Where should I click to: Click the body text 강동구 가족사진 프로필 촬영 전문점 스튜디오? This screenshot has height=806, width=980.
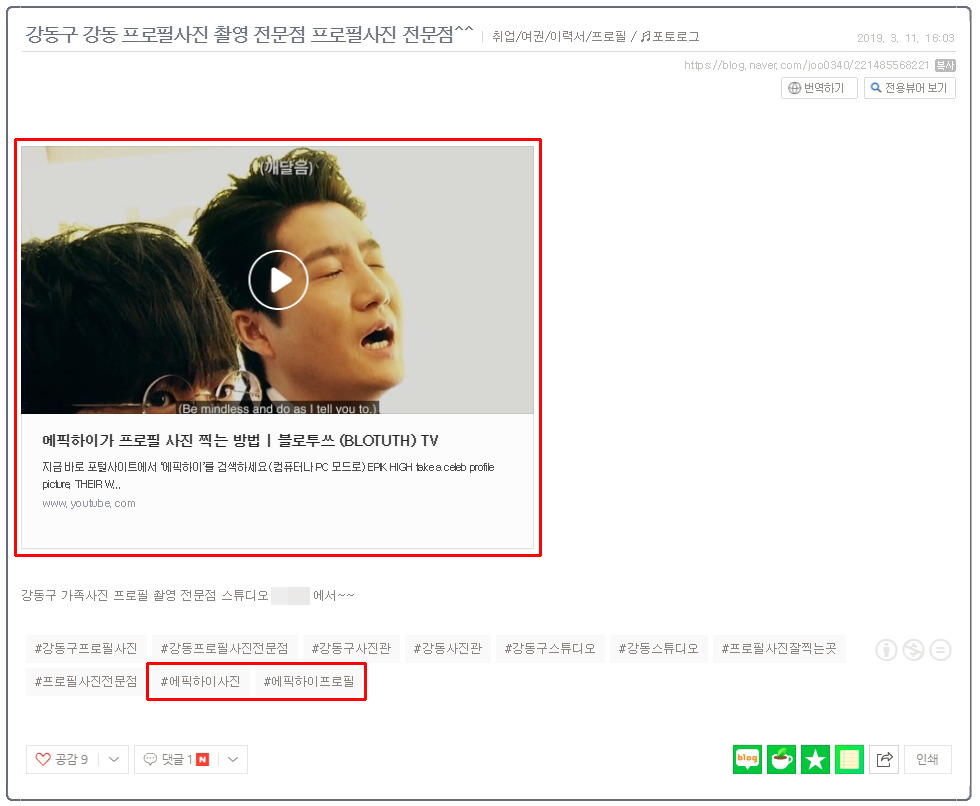(145, 595)
